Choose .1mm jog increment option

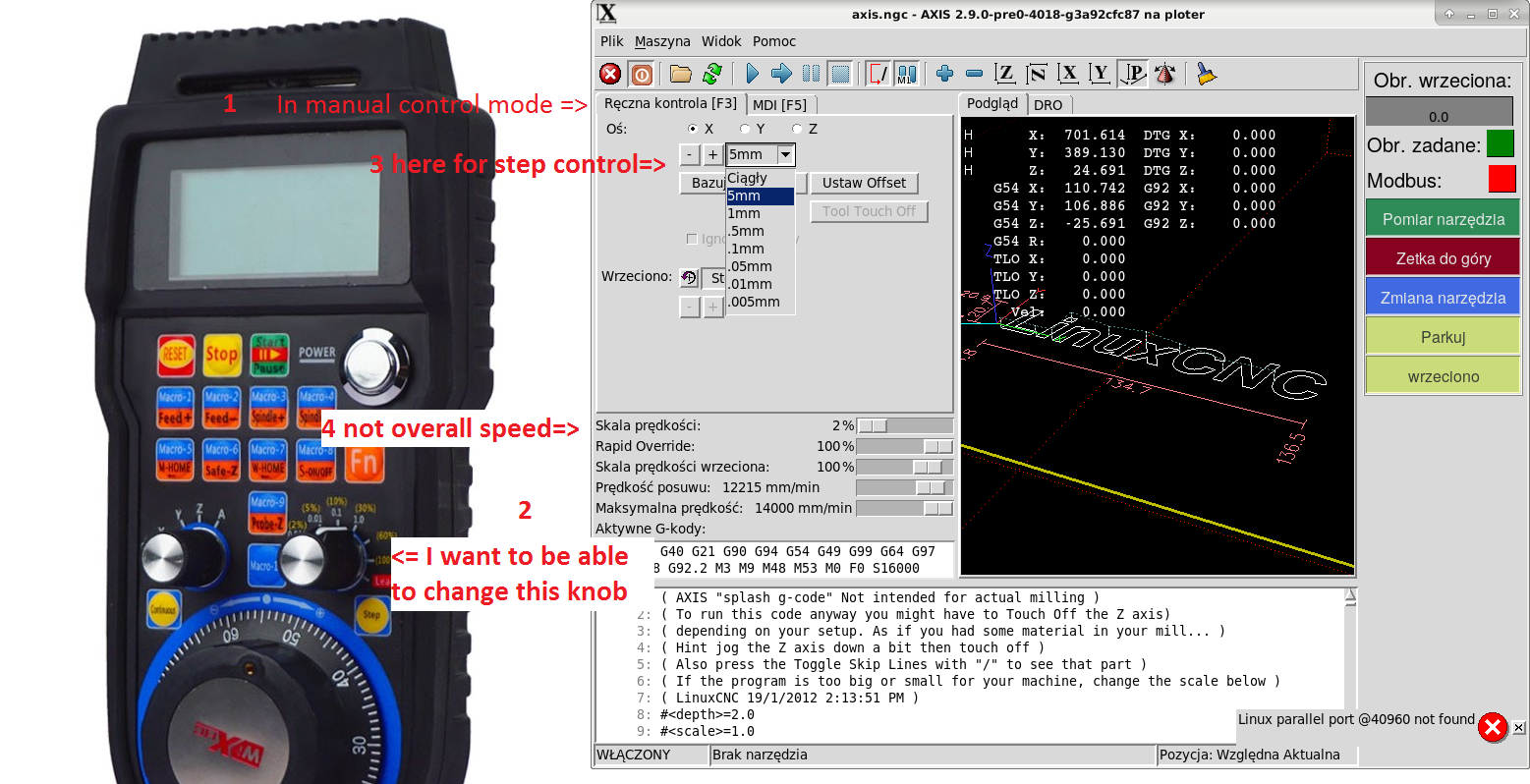click(x=761, y=249)
